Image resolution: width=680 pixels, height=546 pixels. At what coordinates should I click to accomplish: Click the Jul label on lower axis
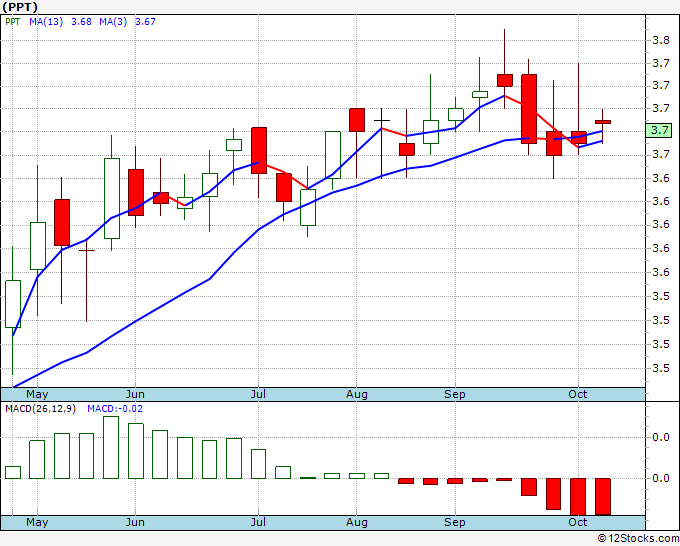coord(258,522)
